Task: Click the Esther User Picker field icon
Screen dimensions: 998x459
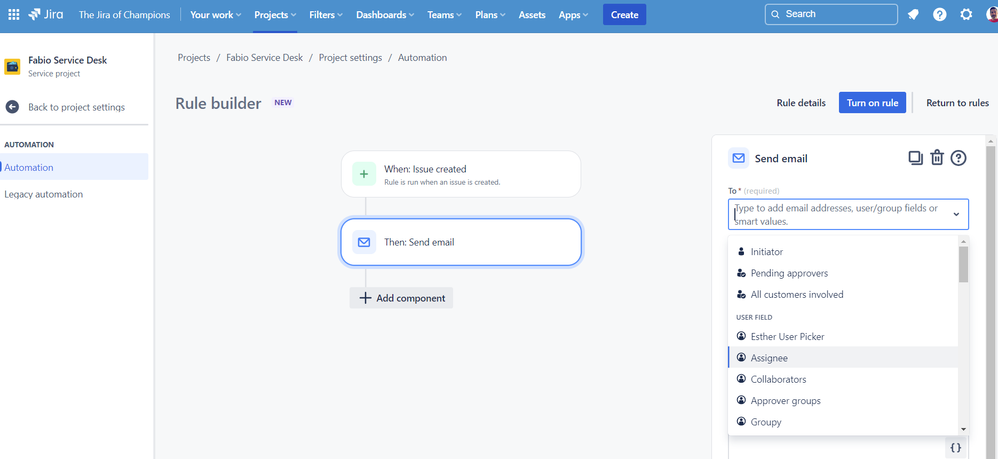Action: point(741,336)
